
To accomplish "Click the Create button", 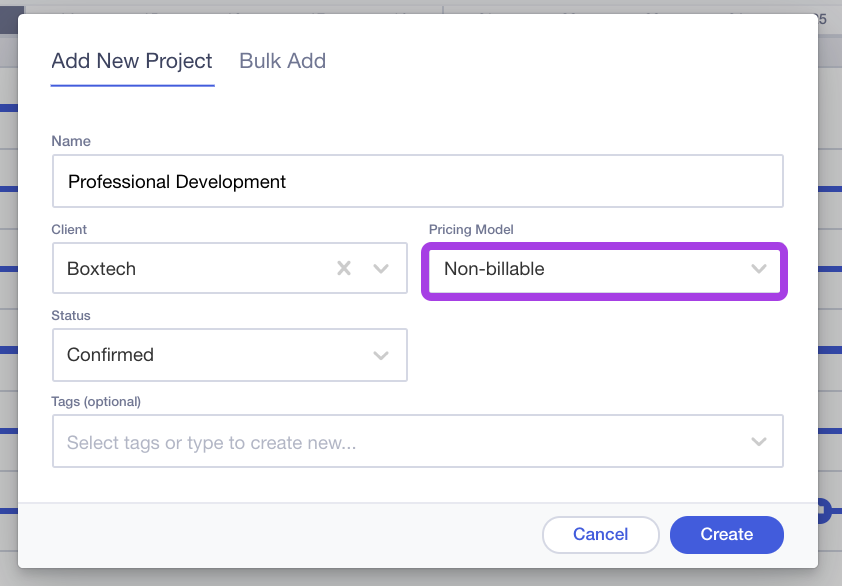I will click(726, 534).
